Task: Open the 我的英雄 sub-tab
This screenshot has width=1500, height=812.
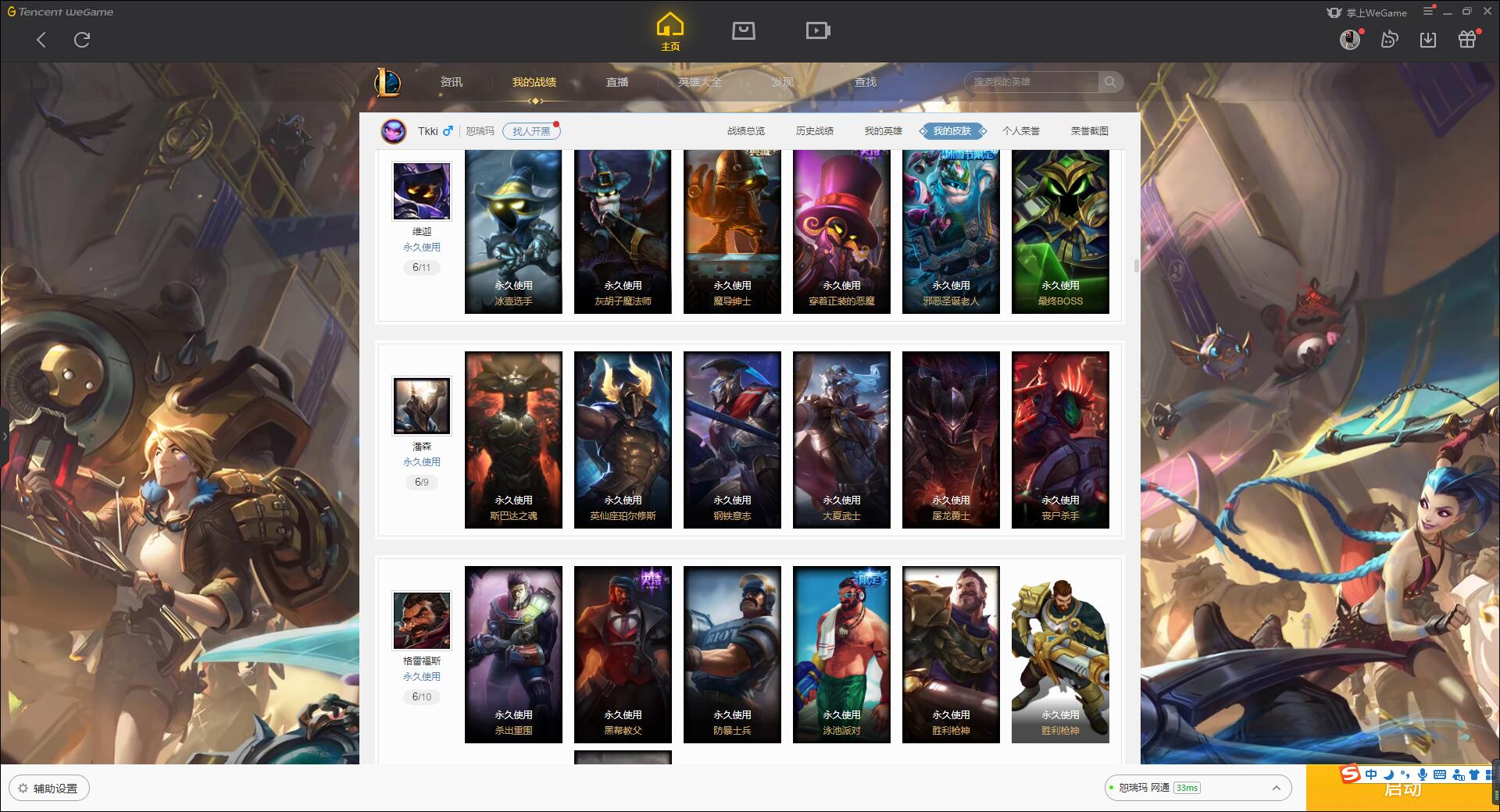Action: click(x=884, y=131)
